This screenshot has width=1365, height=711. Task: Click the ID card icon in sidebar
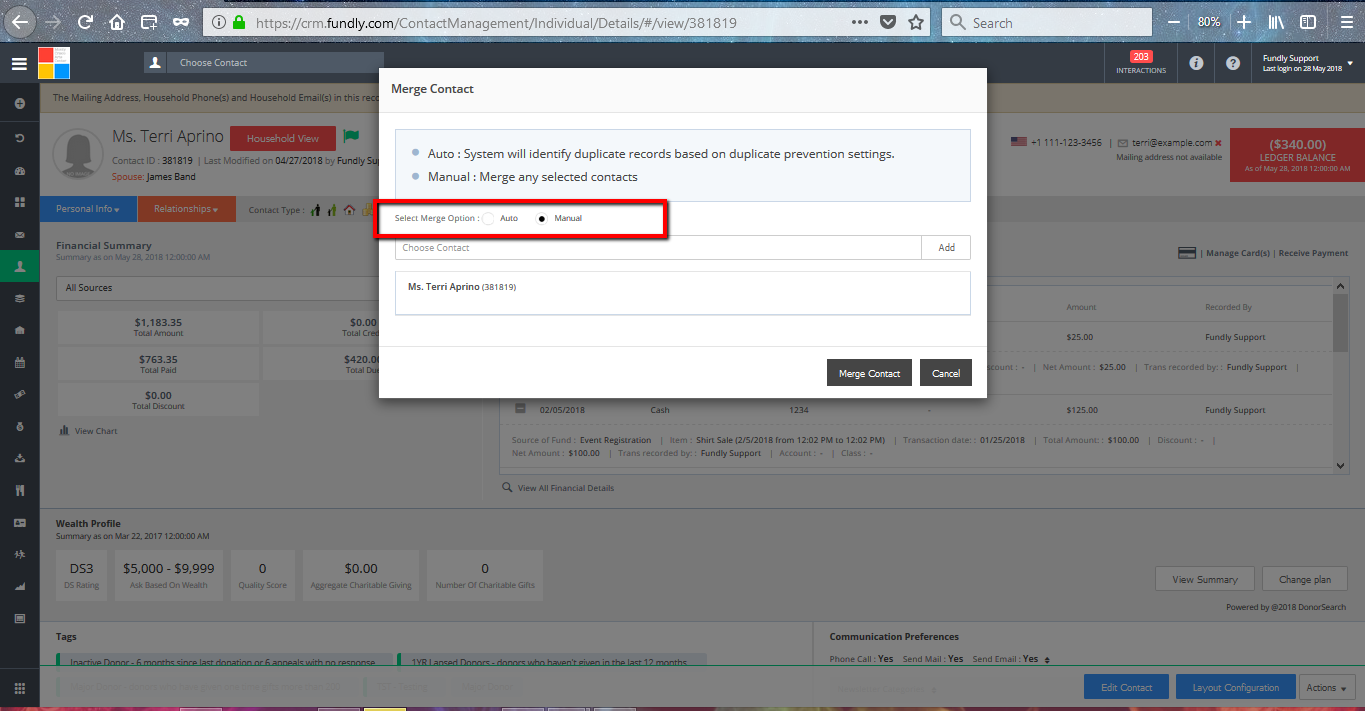(19, 523)
